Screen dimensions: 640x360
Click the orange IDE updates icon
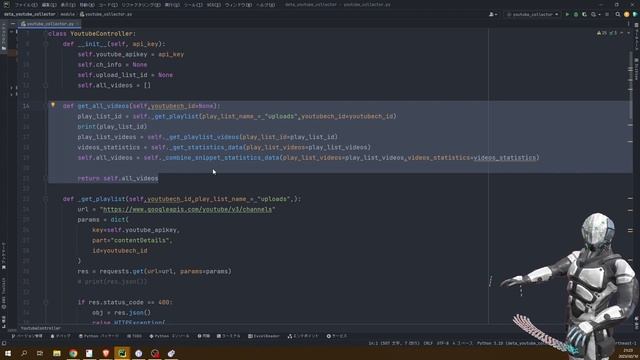[627, 14]
